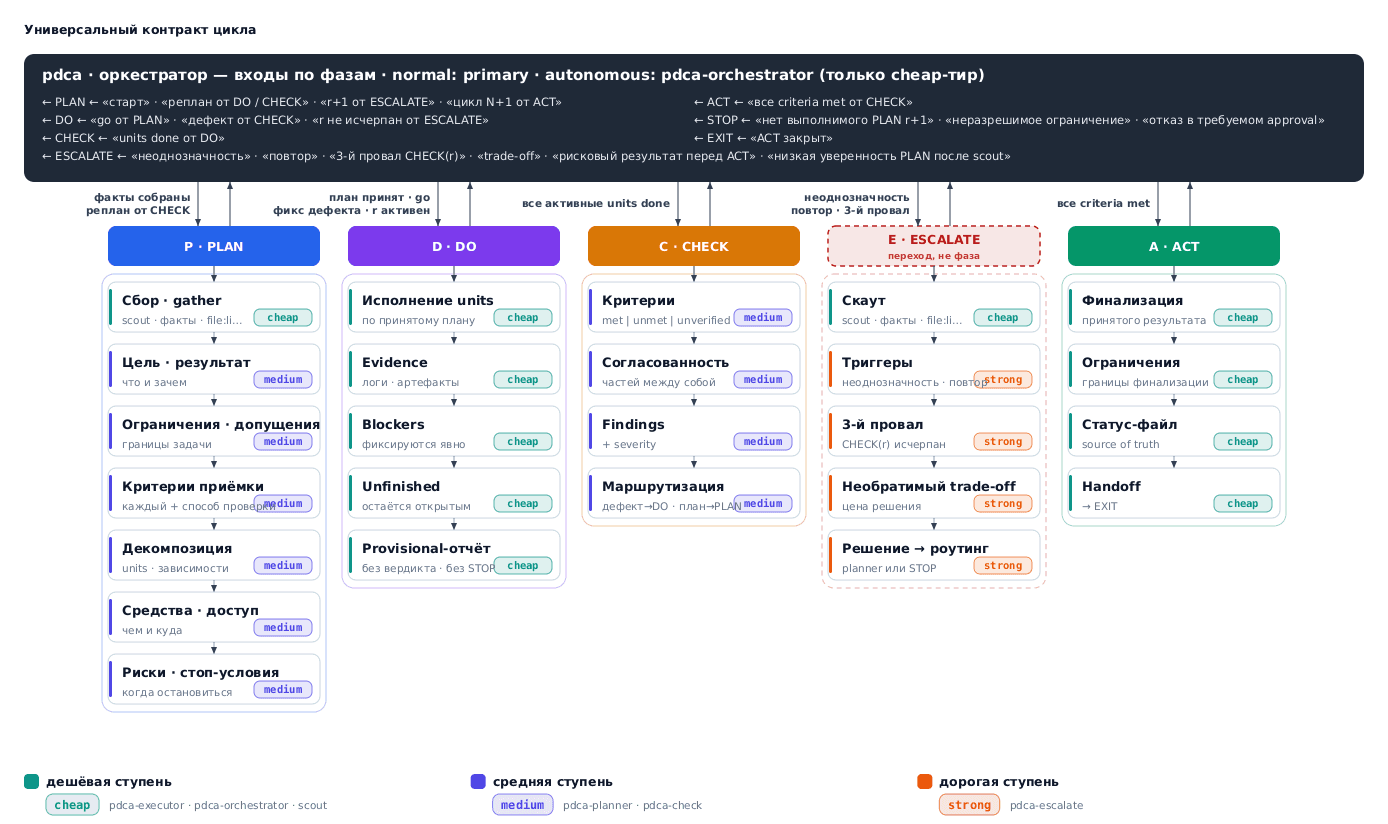Select the Unfinished card
The image size is (1388, 824).
454,493
